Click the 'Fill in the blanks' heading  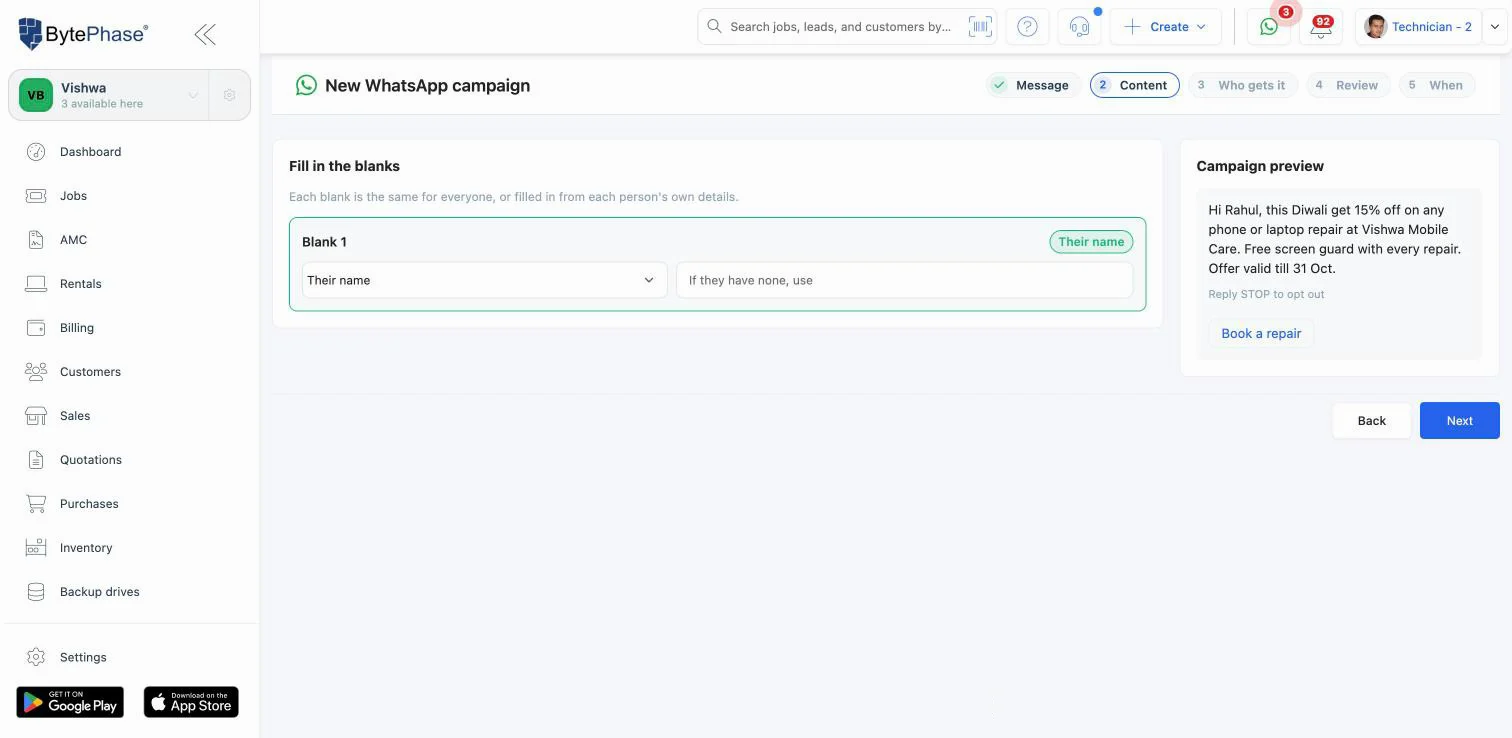344,166
